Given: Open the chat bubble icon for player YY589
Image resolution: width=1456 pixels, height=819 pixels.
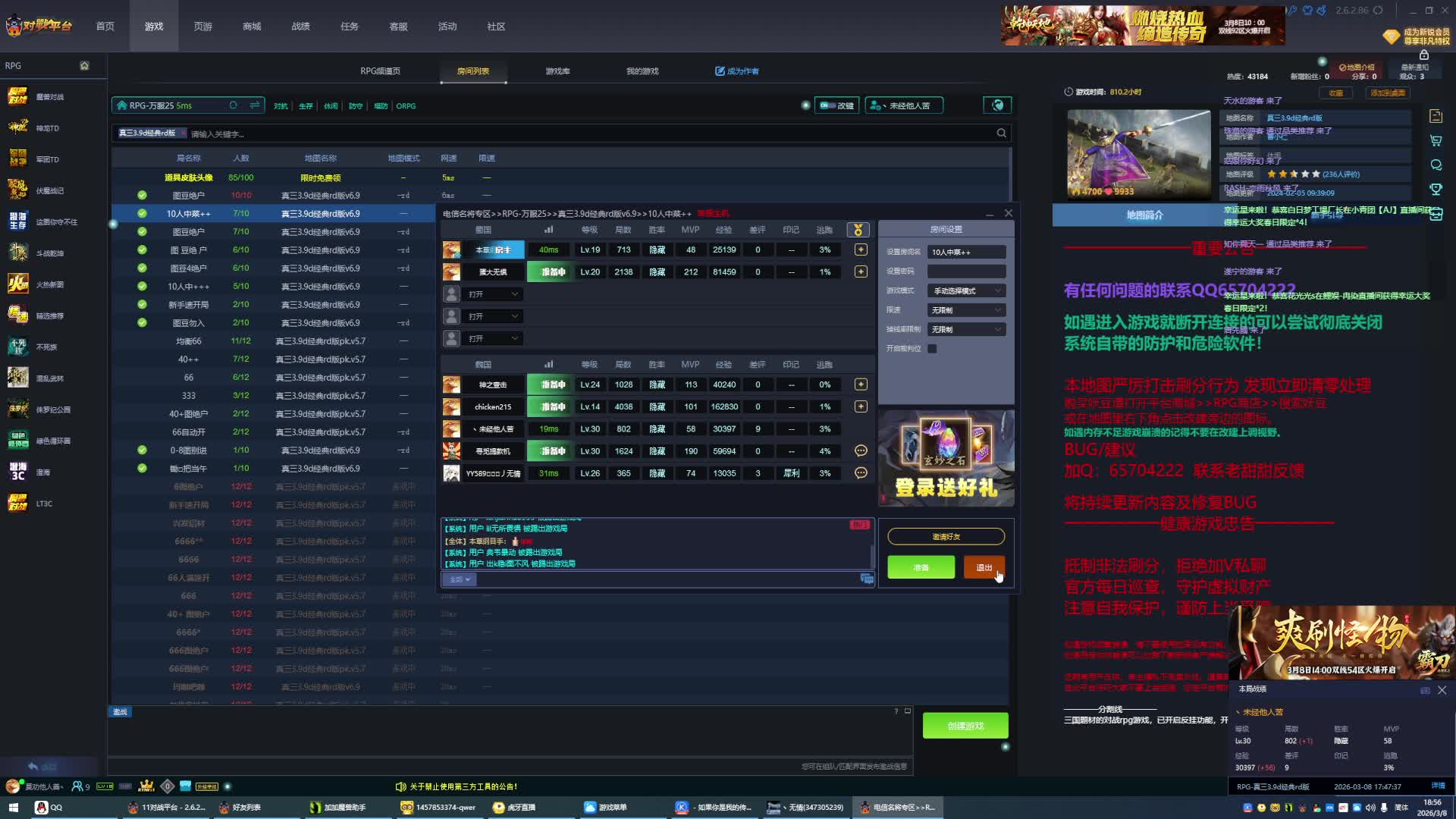Looking at the screenshot, I should pyautogui.click(x=861, y=473).
